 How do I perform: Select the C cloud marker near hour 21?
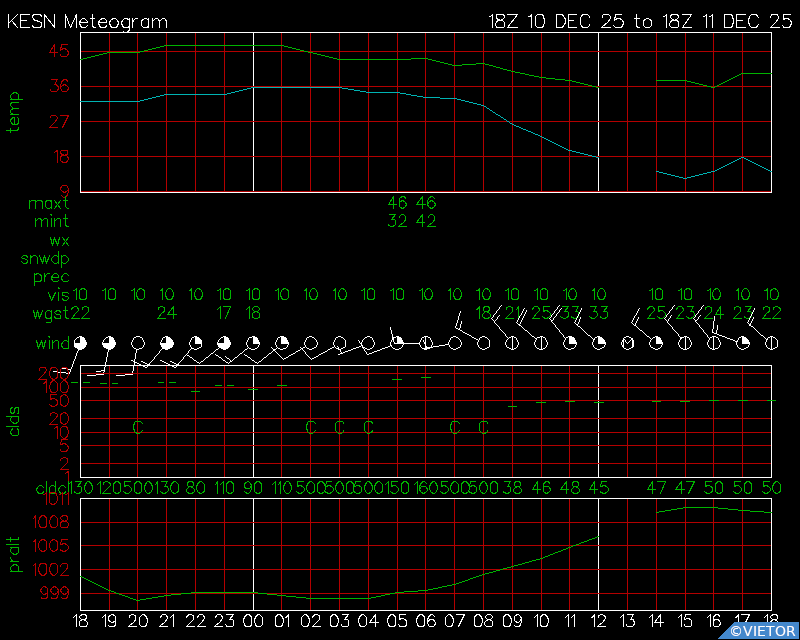tap(137, 427)
